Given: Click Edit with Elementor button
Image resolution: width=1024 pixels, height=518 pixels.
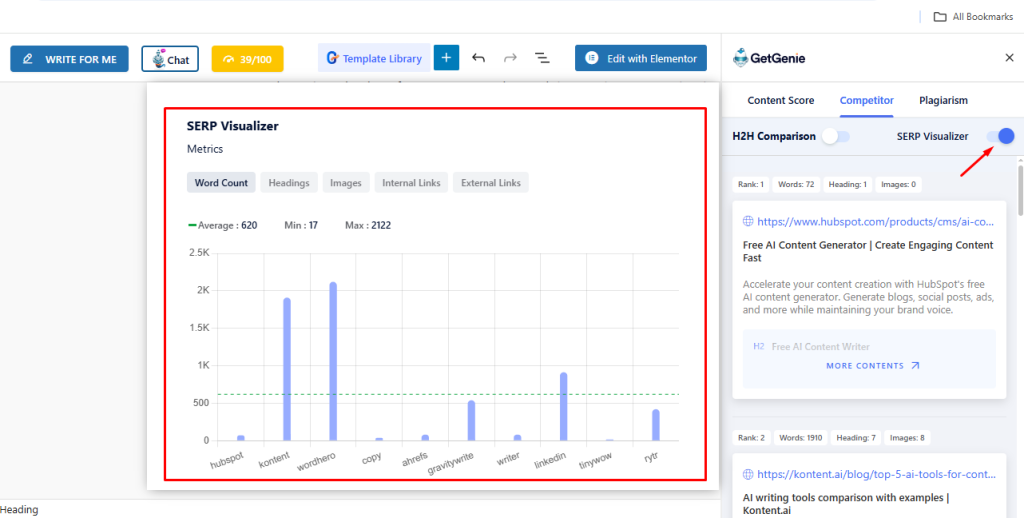Looking at the screenshot, I should click(641, 58).
